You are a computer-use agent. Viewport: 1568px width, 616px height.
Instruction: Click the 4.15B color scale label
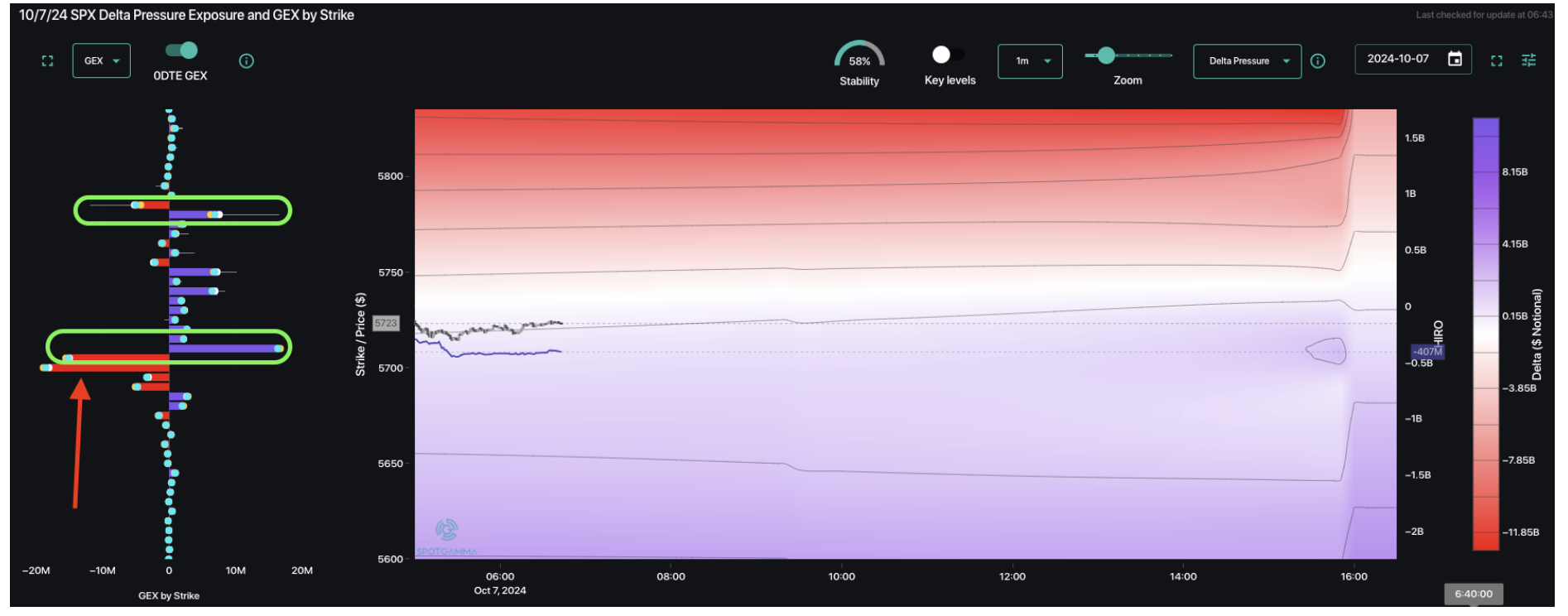pos(1515,244)
